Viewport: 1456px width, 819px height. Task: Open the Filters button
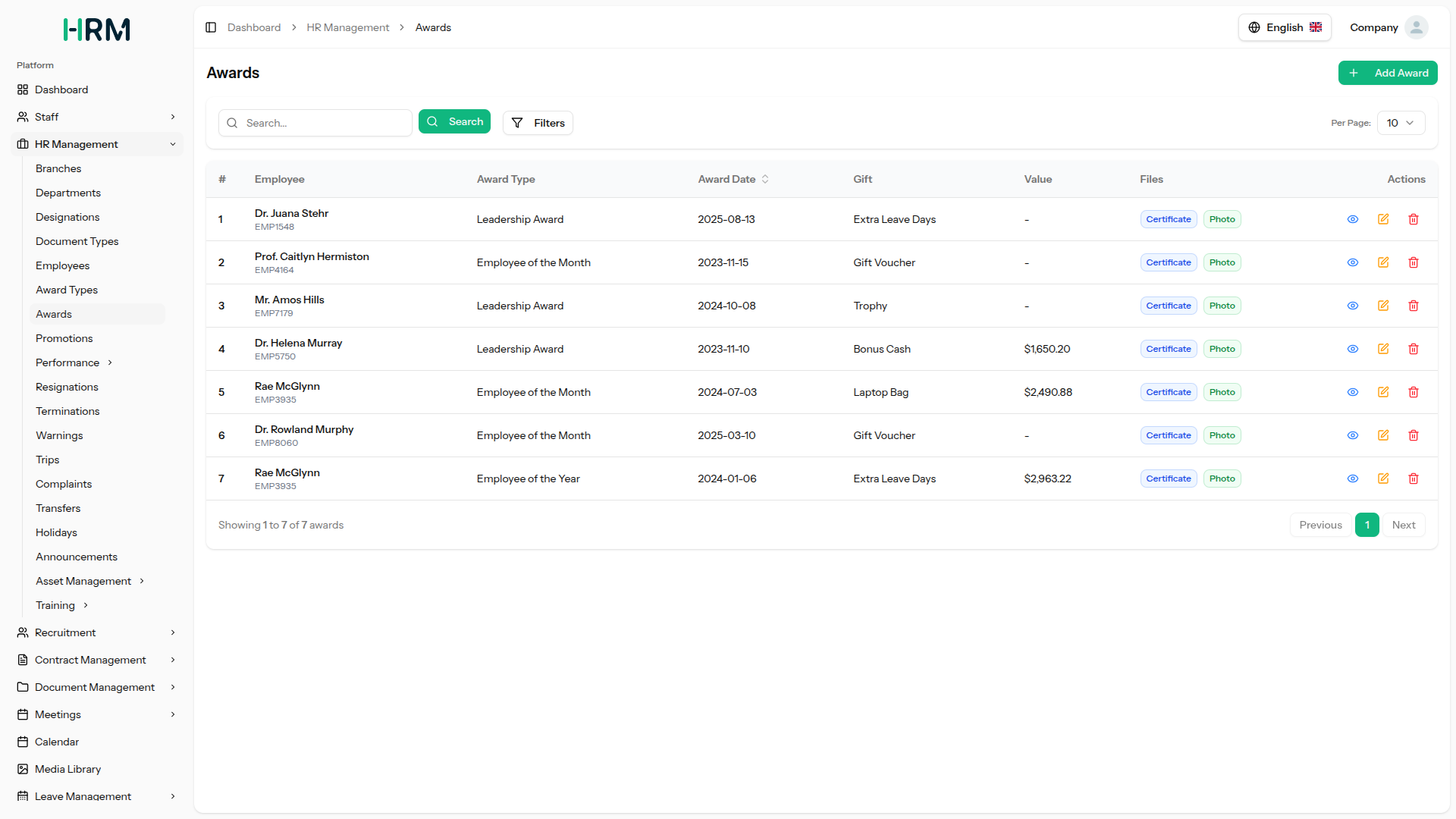pos(538,123)
